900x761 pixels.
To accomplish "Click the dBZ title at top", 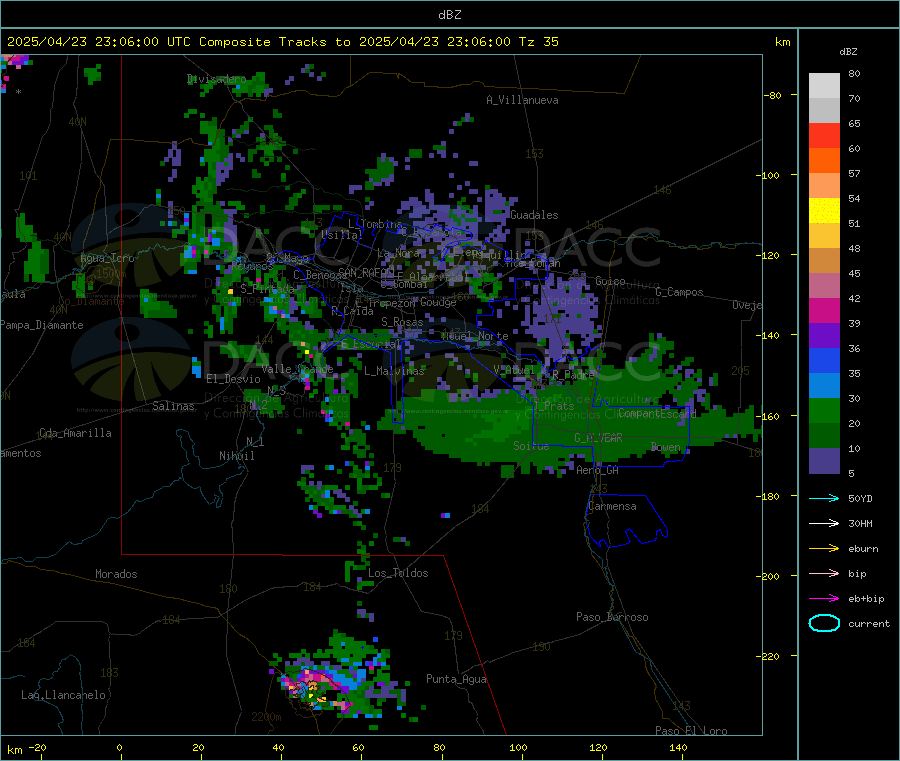I will tap(449, 15).
